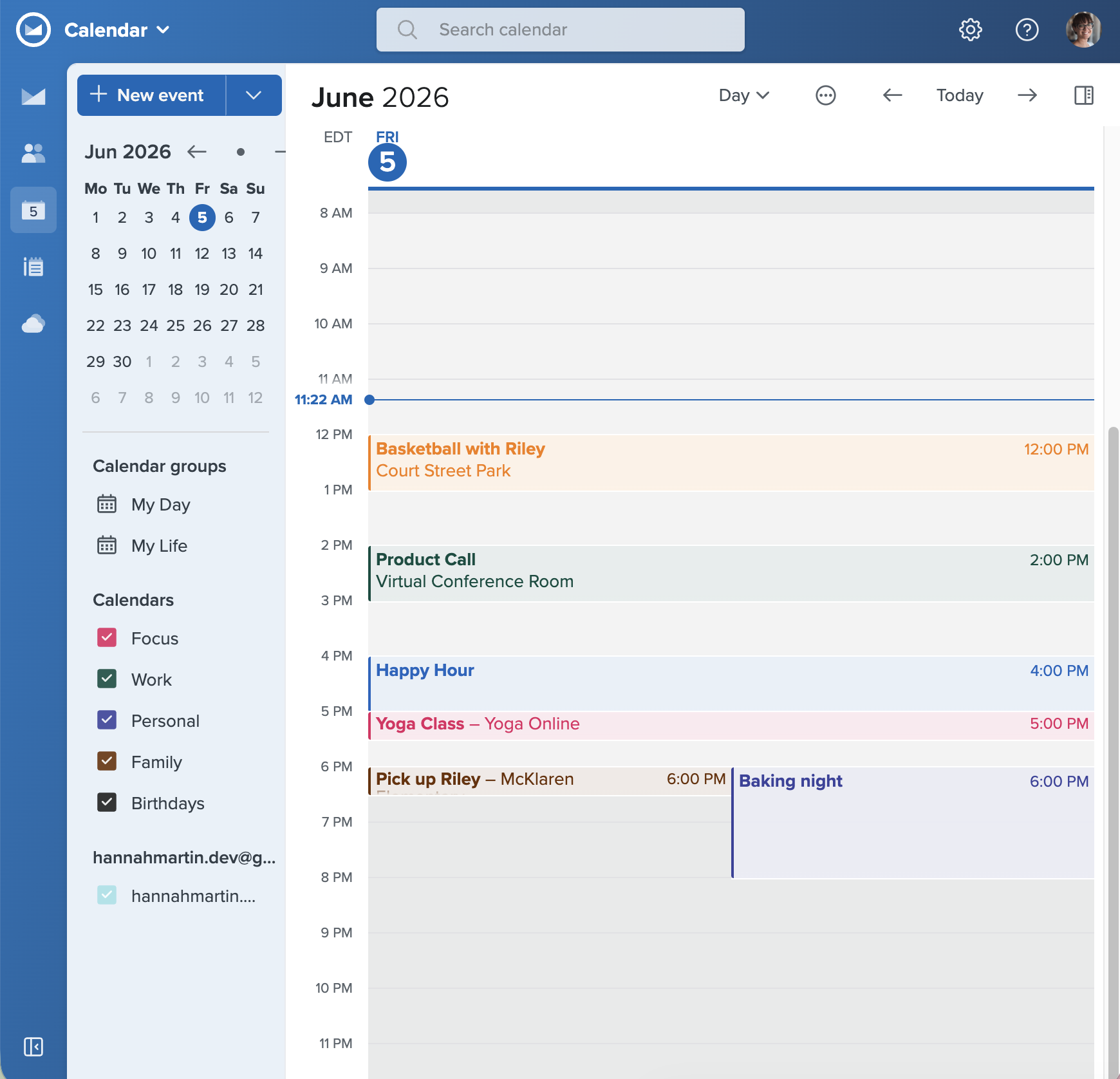Collapse the sidebar with bottom-left icon
This screenshot has width=1120, height=1079.
coord(33,1047)
